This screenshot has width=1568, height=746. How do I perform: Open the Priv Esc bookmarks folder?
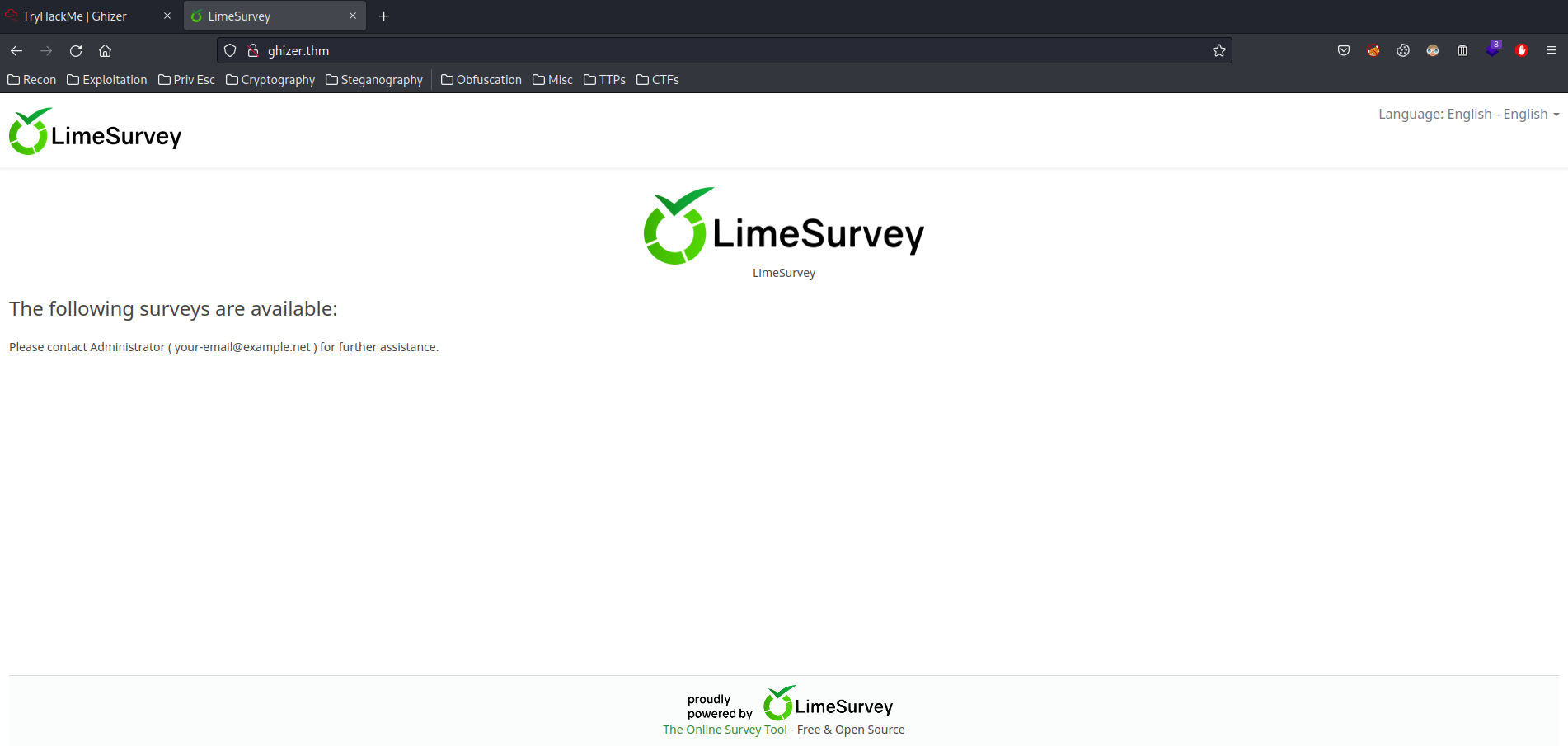186,80
